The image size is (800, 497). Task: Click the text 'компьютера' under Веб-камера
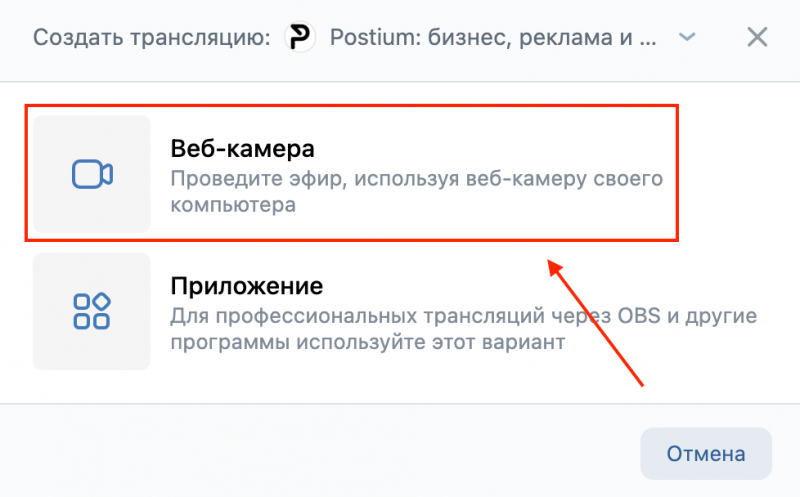(x=232, y=206)
